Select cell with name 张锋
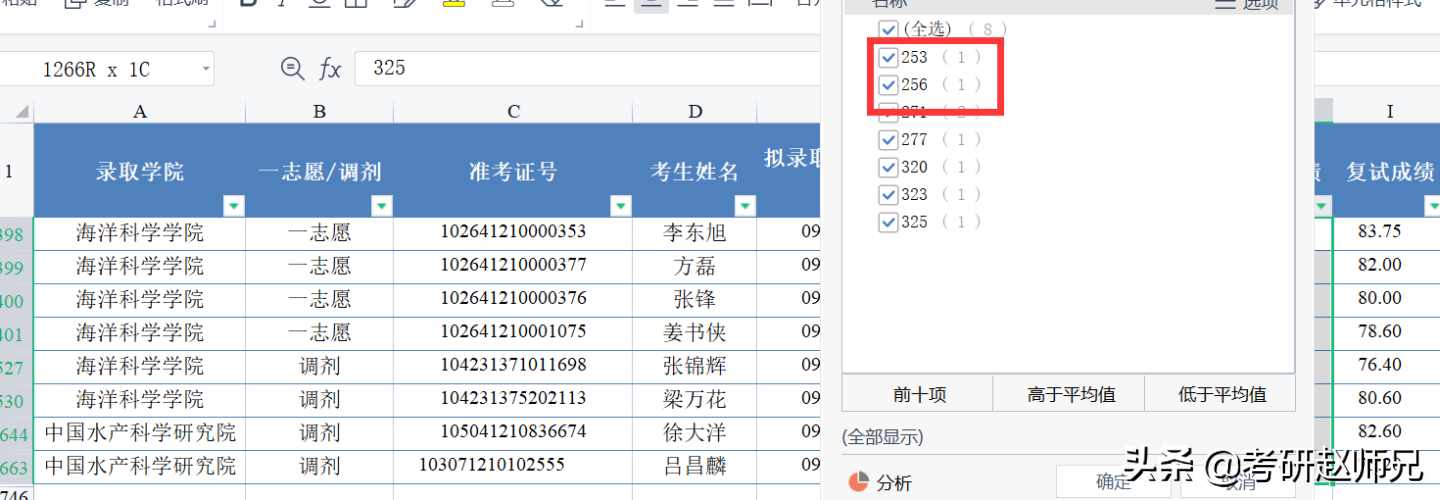This screenshot has height=500, width=1440. point(695,299)
